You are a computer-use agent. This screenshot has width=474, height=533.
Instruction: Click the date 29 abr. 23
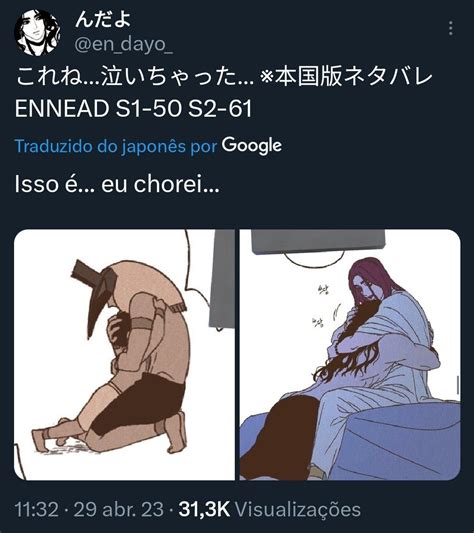(119, 510)
